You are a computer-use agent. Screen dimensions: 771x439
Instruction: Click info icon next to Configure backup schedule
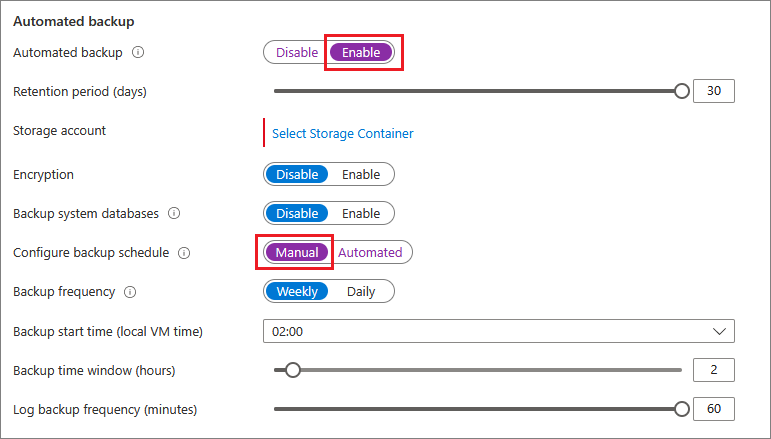[x=183, y=253]
